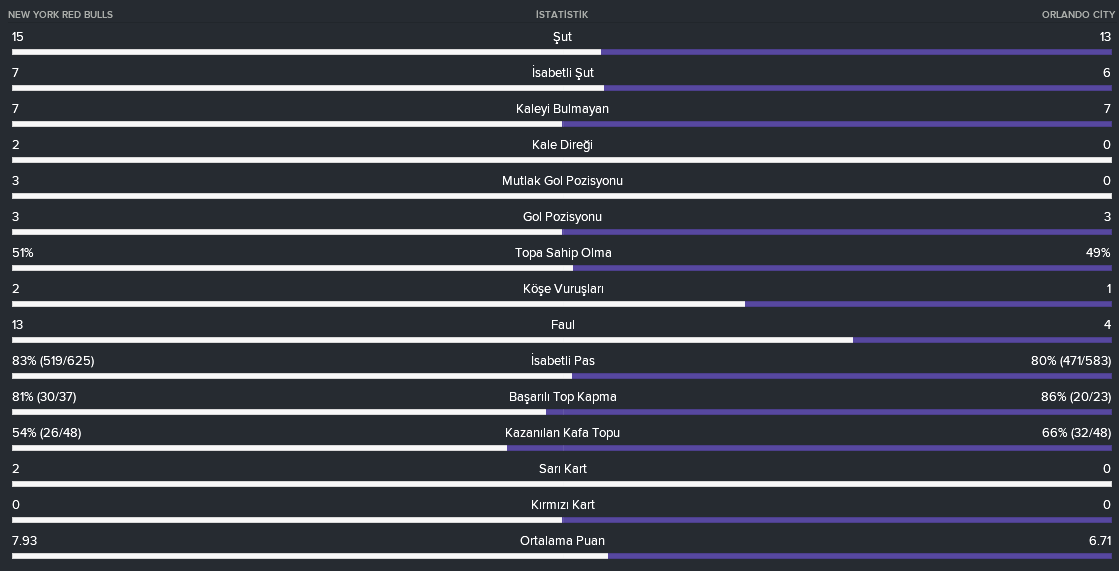Click the Kazanılan Kafa Topu label
Image resolution: width=1119 pixels, height=571 pixels.
click(562, 433)
